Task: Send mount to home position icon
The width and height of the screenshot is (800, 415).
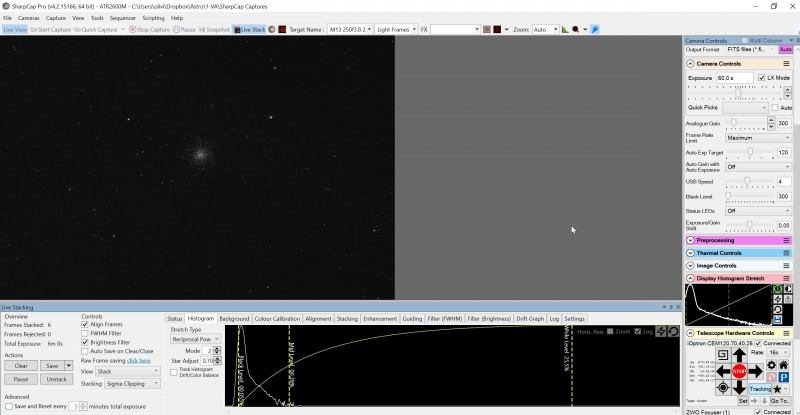Action: (x=784, y=365)
